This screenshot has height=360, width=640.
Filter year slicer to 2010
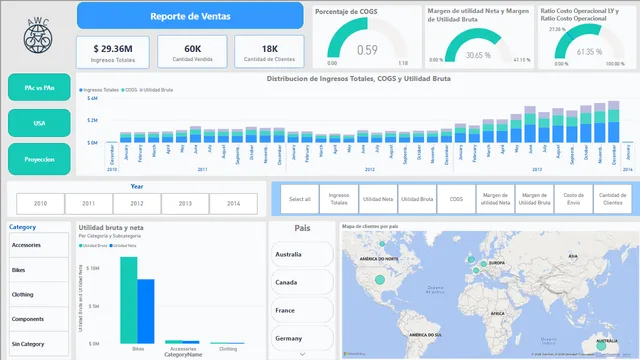tap(40, 203)
